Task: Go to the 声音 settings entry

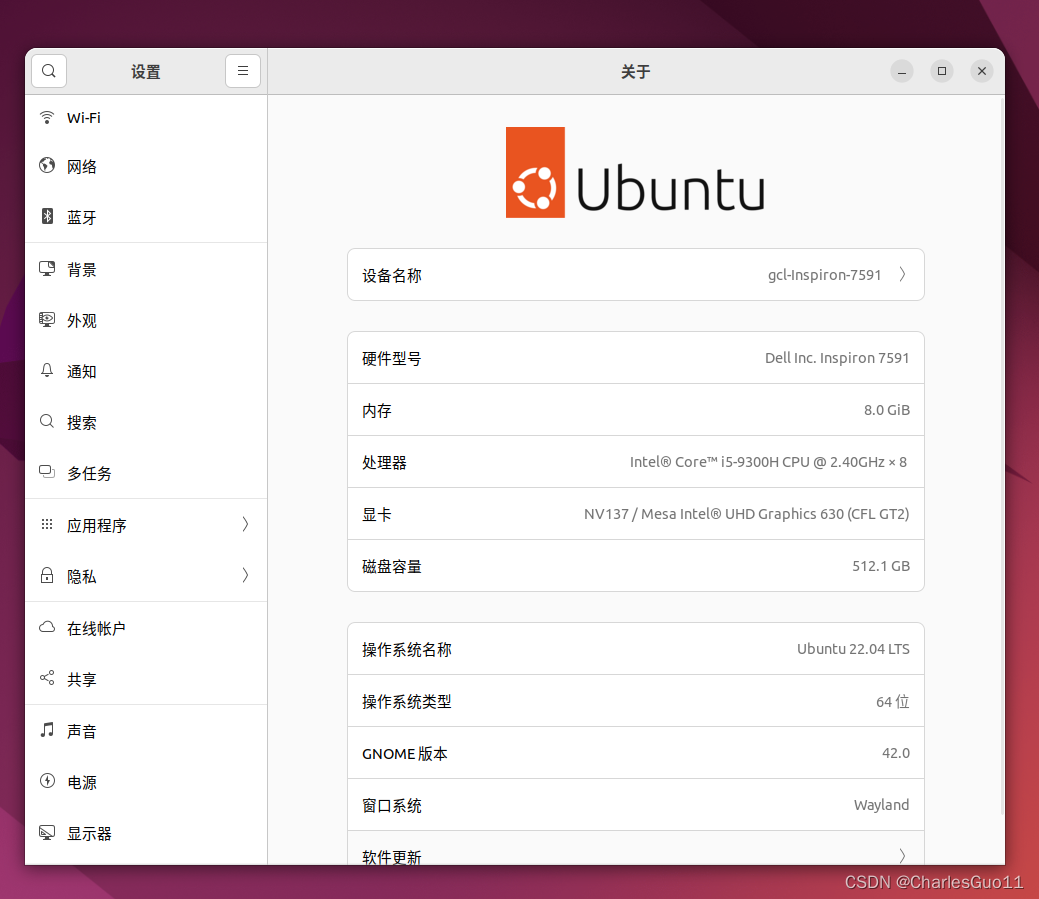Action: [146, 731]
